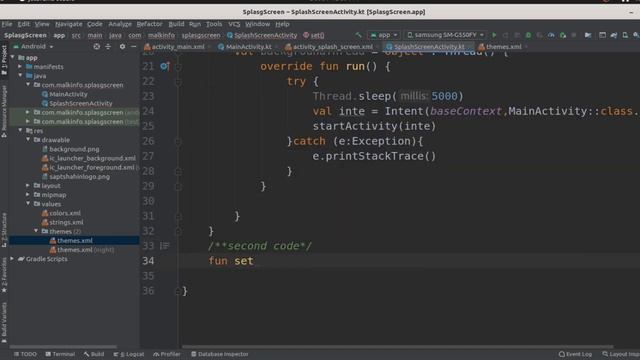Viewport: 640px width, 360px height.
Task: Collapse the res folder arrow
Action: pos(20,131)
